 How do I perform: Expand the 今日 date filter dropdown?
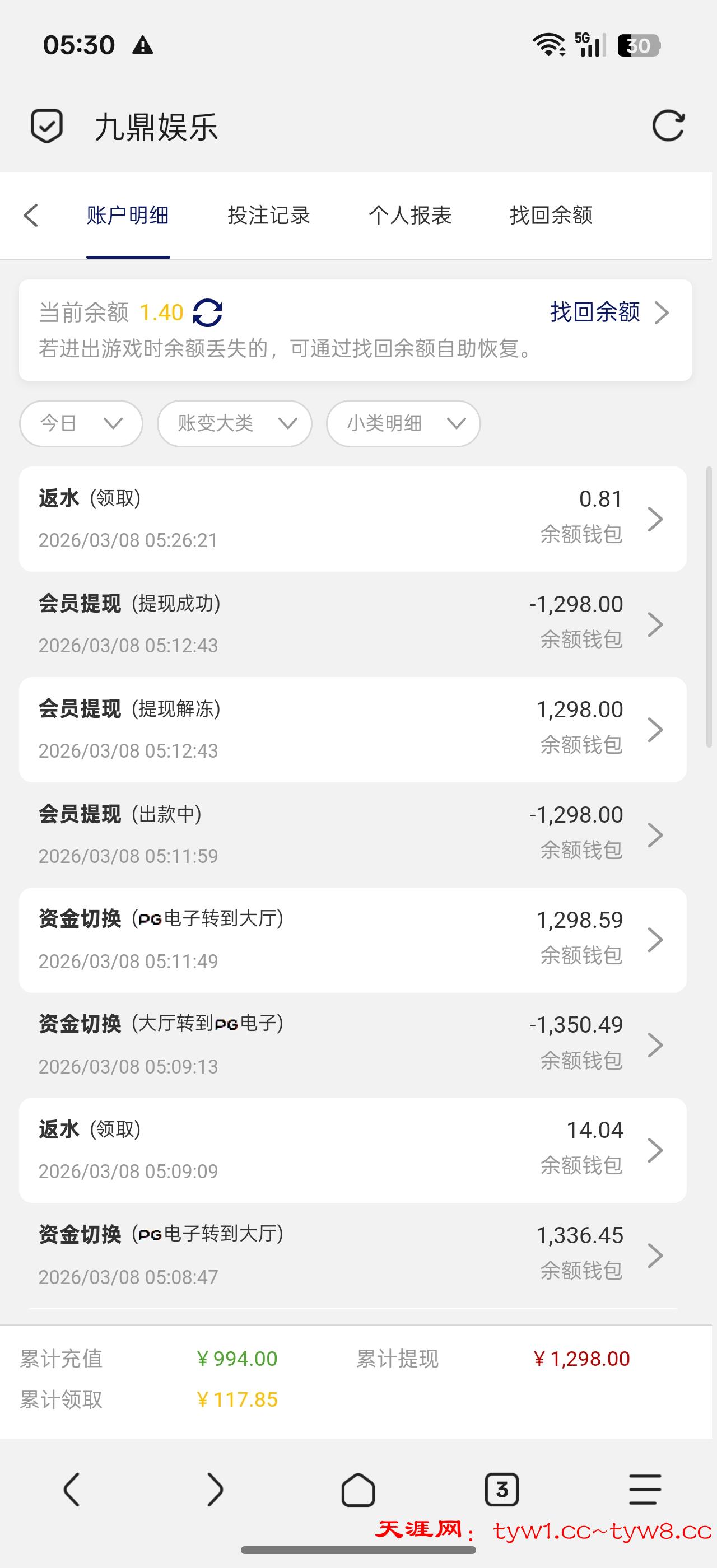(x=81, y=423)
